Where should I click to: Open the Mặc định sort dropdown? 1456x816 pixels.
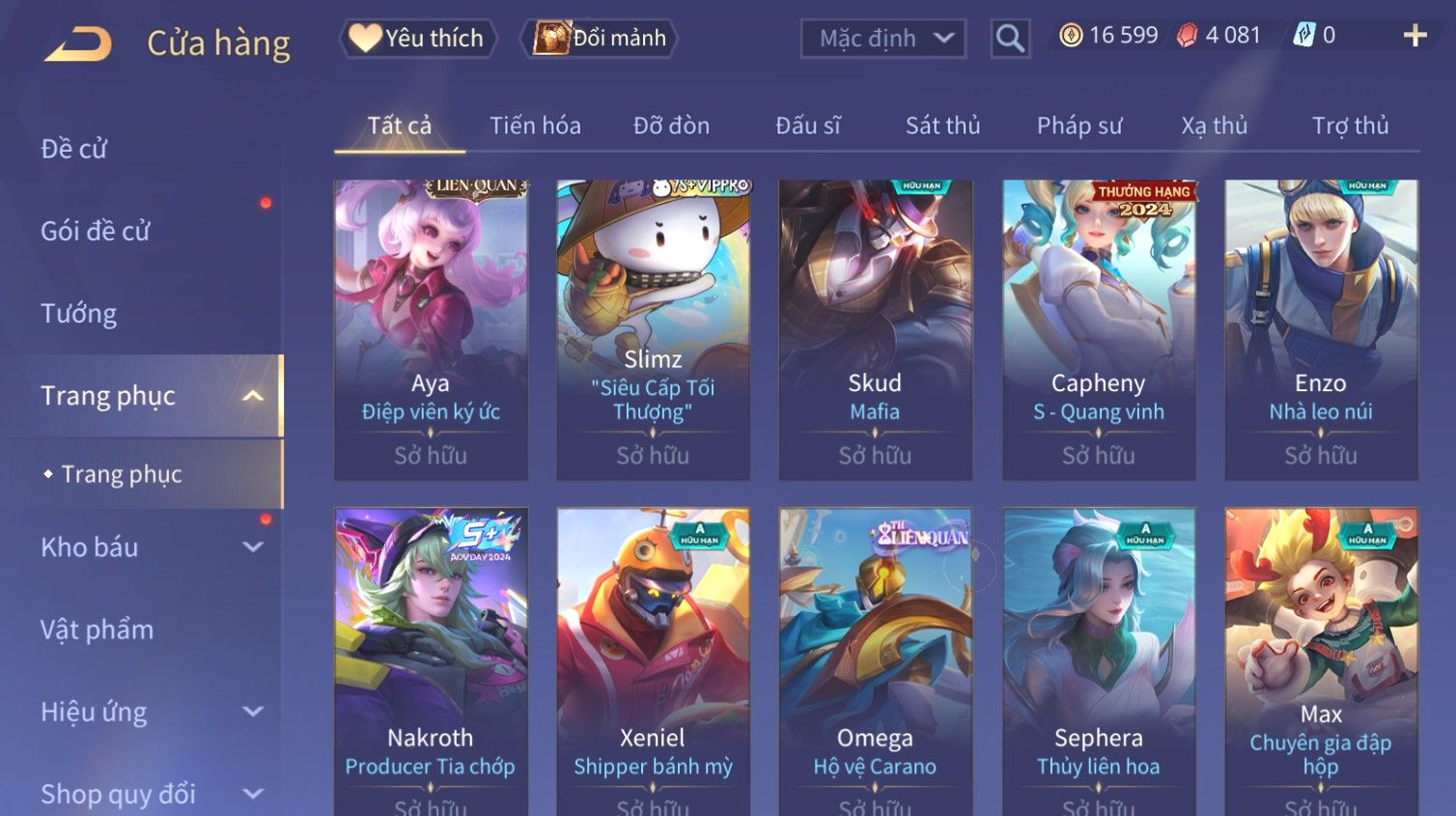pos(883,39)
